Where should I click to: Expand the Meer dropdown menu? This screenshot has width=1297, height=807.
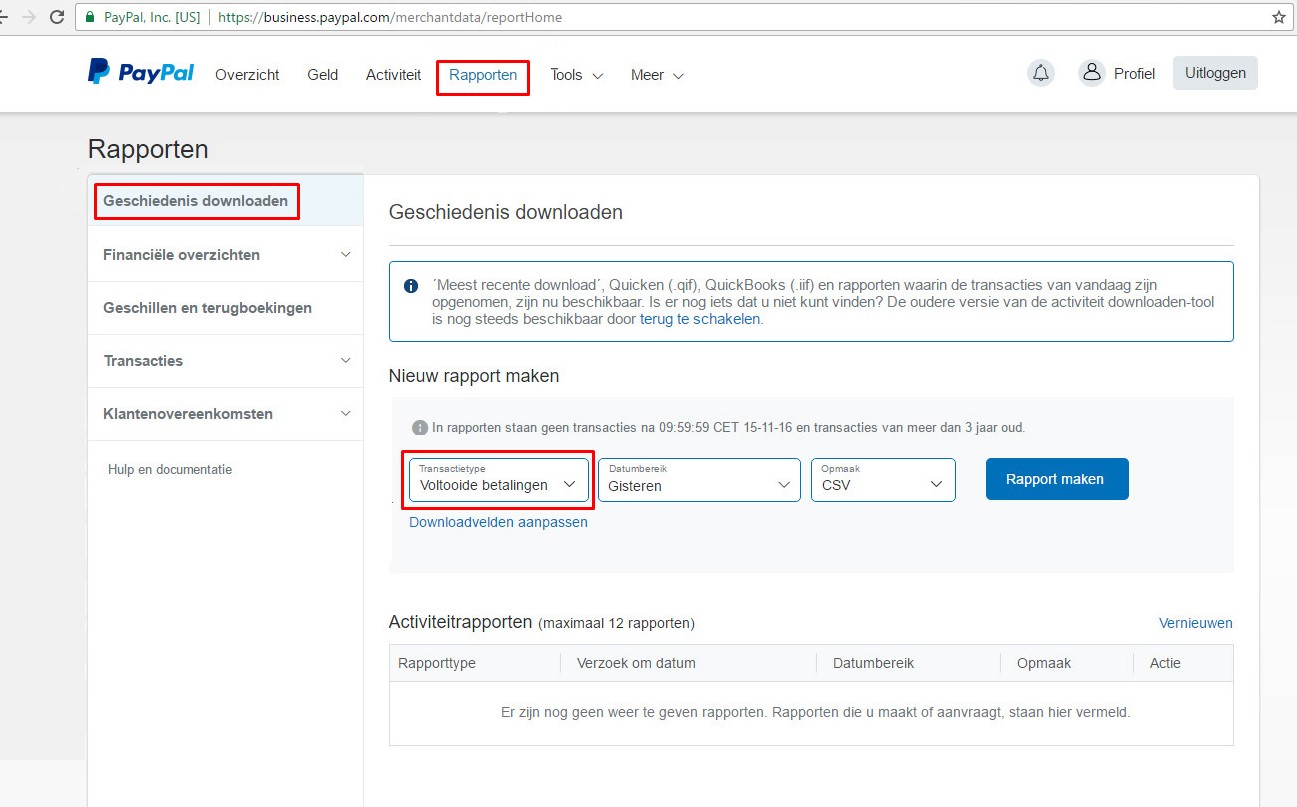[x=657, y=75]
